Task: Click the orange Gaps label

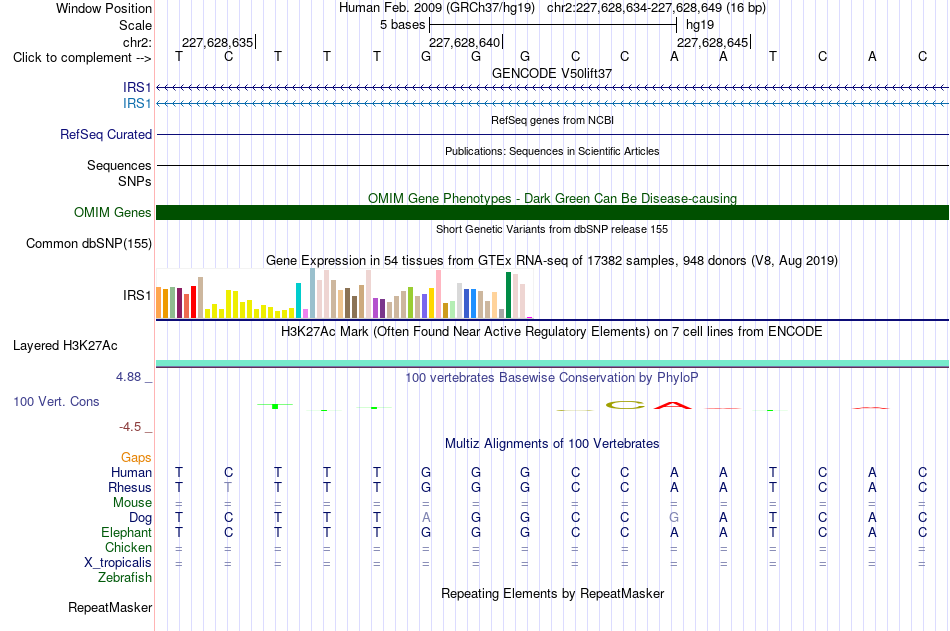Action: [x=136, y=458]
